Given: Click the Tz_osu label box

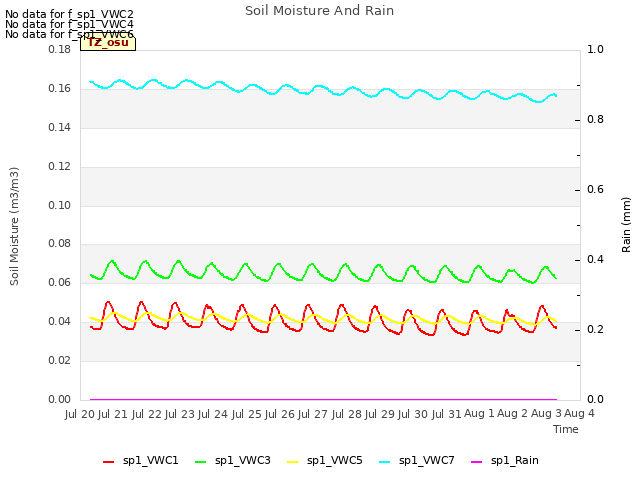Looking at the screenshot, I should (108, 43).
